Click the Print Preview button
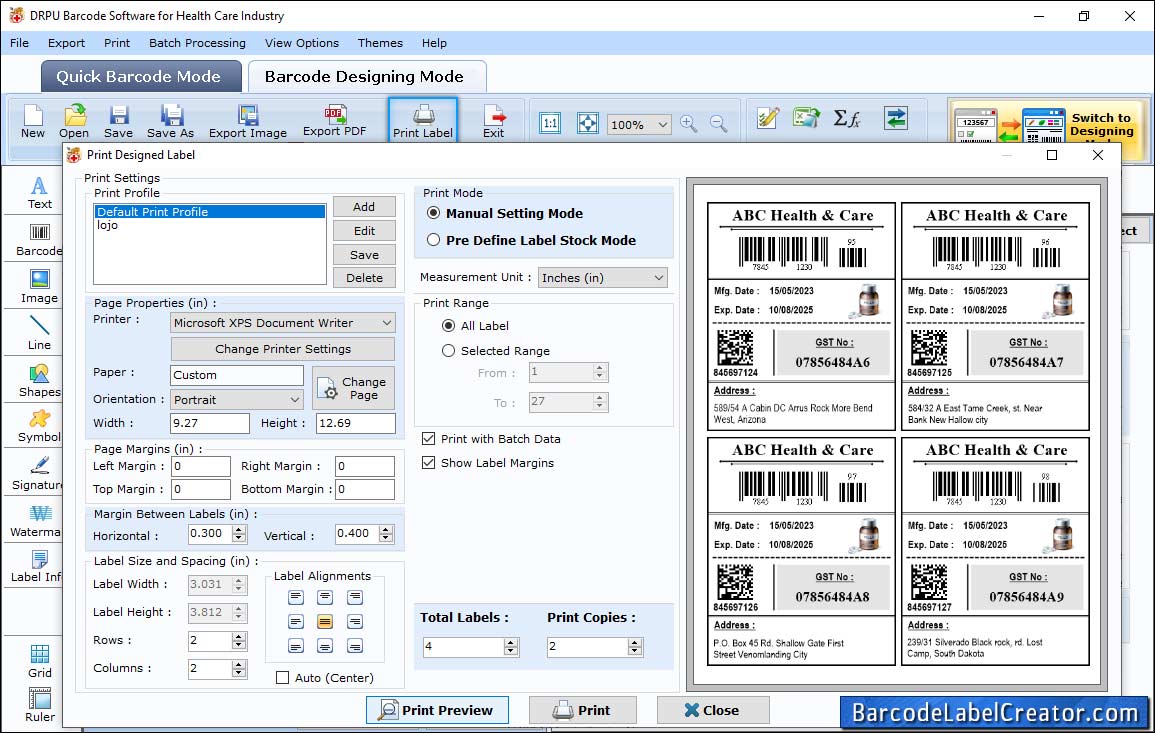1155x733 pixels. click(437, 710)
